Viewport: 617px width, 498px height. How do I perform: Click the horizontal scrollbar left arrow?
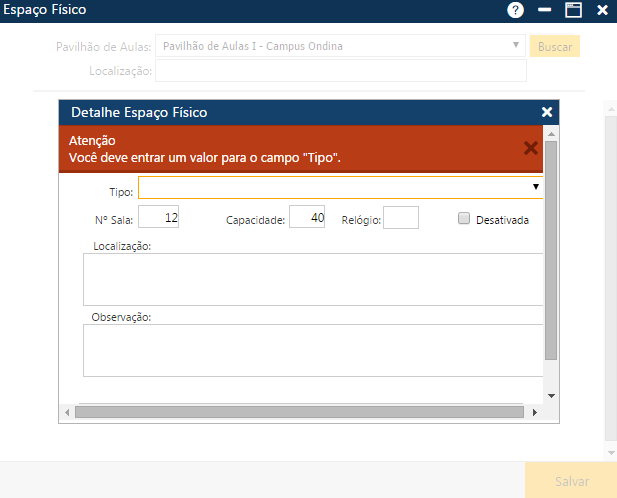67,412
